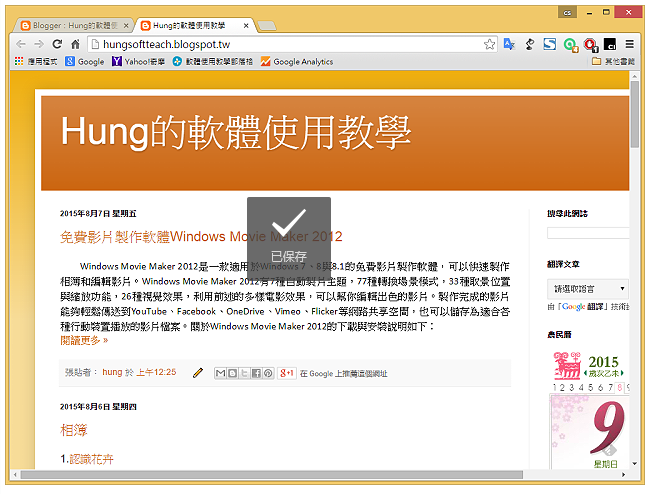The image size is (654, 494).
Task: Open the 相簿 post title
Action: (73, 430)
